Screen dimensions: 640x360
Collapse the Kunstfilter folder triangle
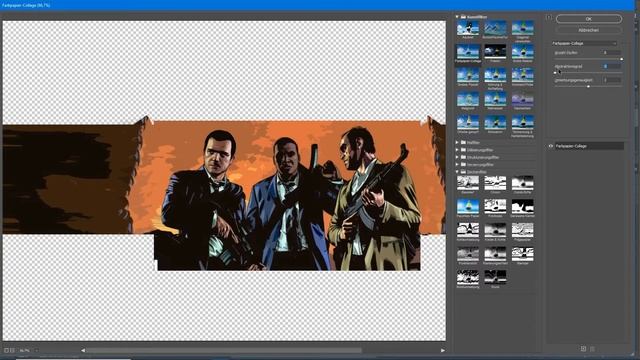coord(457,17)
